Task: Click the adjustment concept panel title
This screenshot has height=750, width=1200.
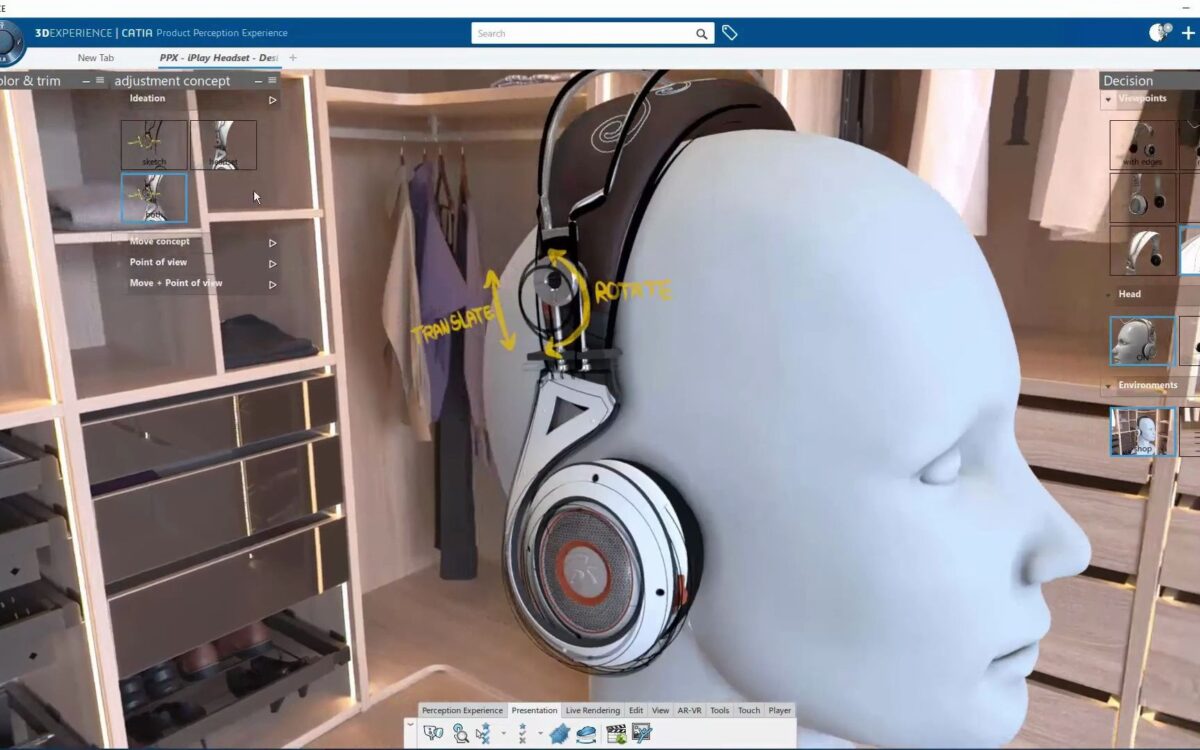Action: 172,81
